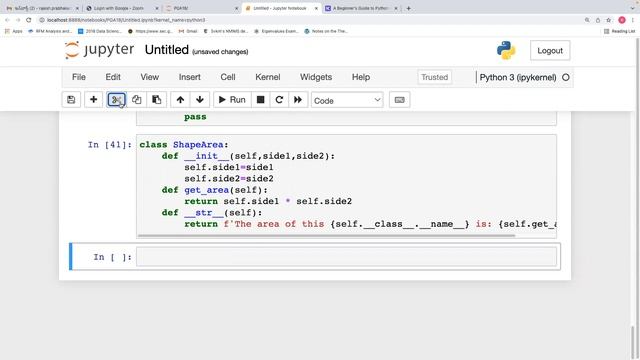The image size is (640, 360).
Task: Click the Logout button
Action: pyautogui.click(x=550, y=51)
